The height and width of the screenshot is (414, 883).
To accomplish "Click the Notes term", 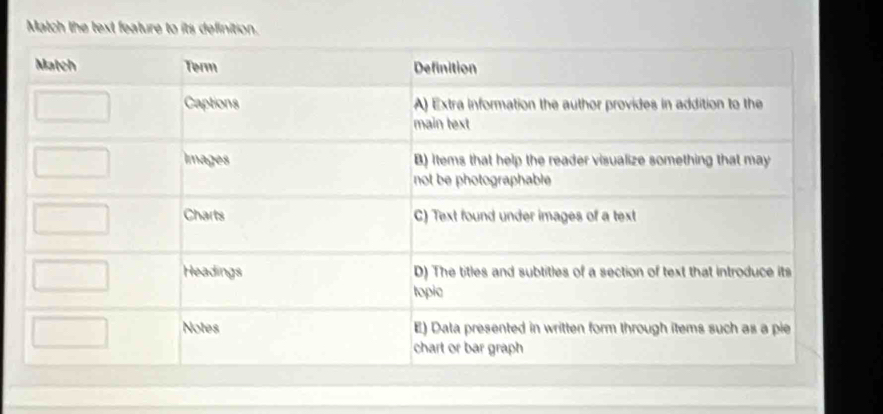I will (x=202, y=327).
